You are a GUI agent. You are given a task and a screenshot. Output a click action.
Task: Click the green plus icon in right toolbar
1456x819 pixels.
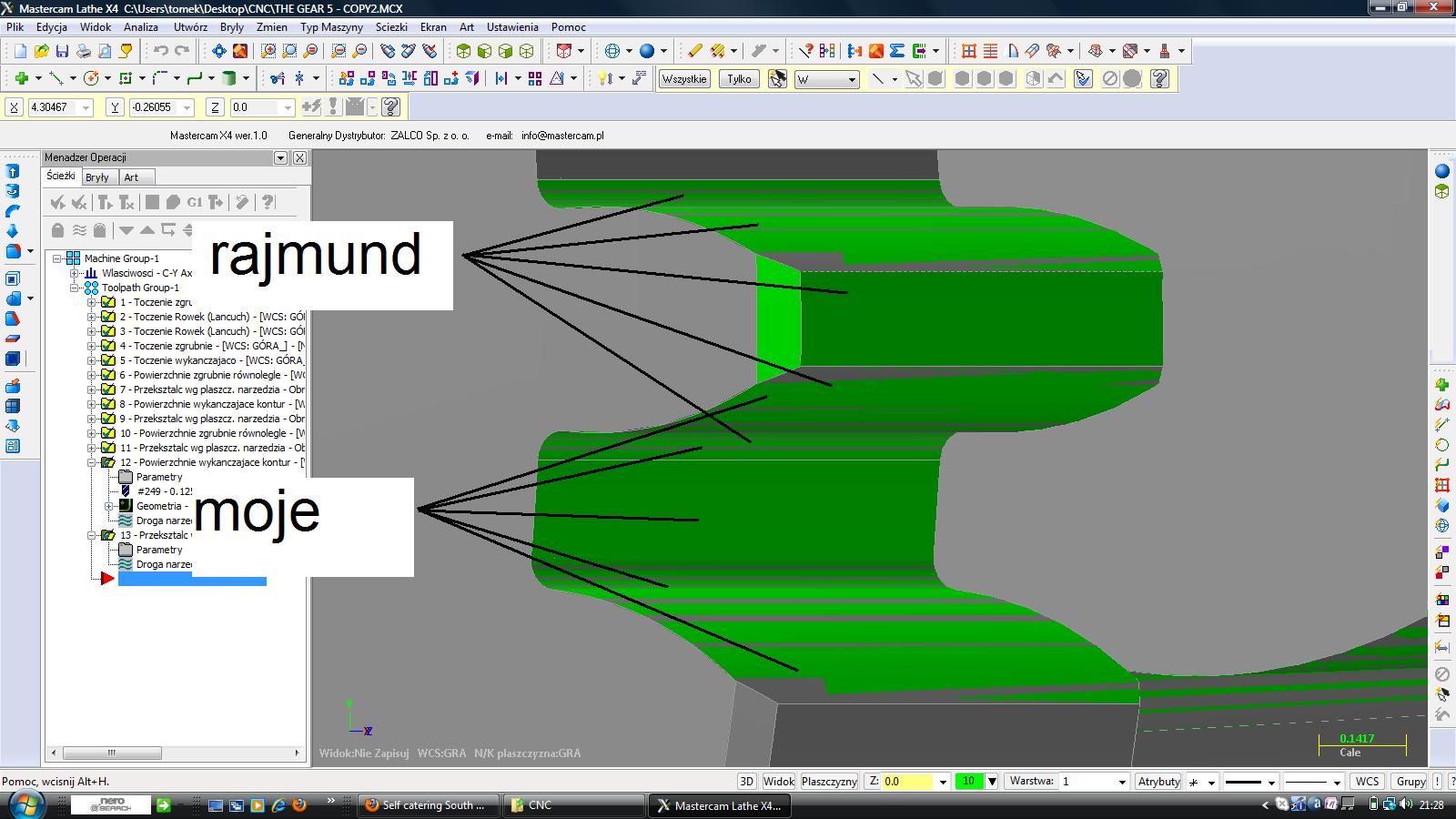pos(1442,386)
